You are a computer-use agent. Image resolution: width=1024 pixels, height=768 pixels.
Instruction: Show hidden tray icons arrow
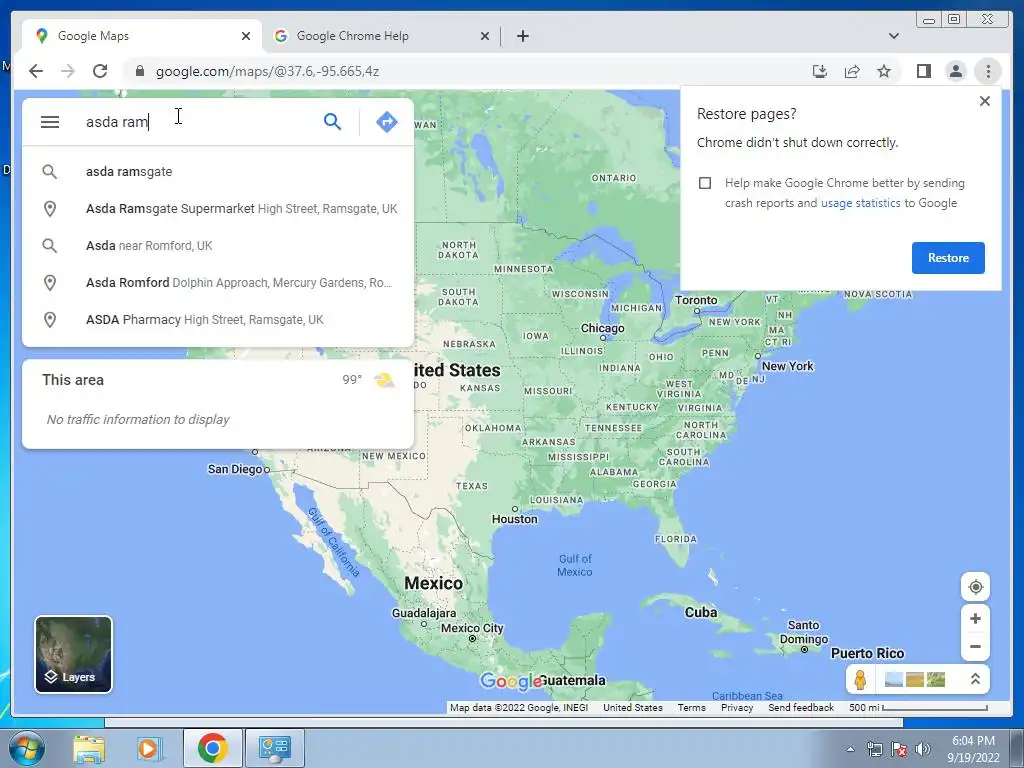(850, 749)
